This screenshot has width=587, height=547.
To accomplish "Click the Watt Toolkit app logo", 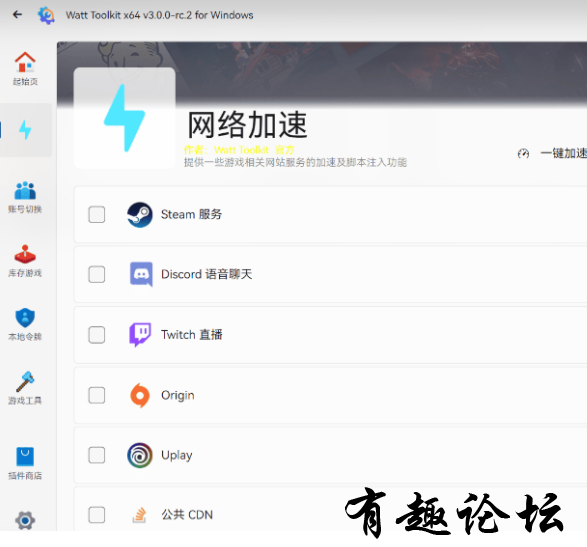I will (46, 15).
